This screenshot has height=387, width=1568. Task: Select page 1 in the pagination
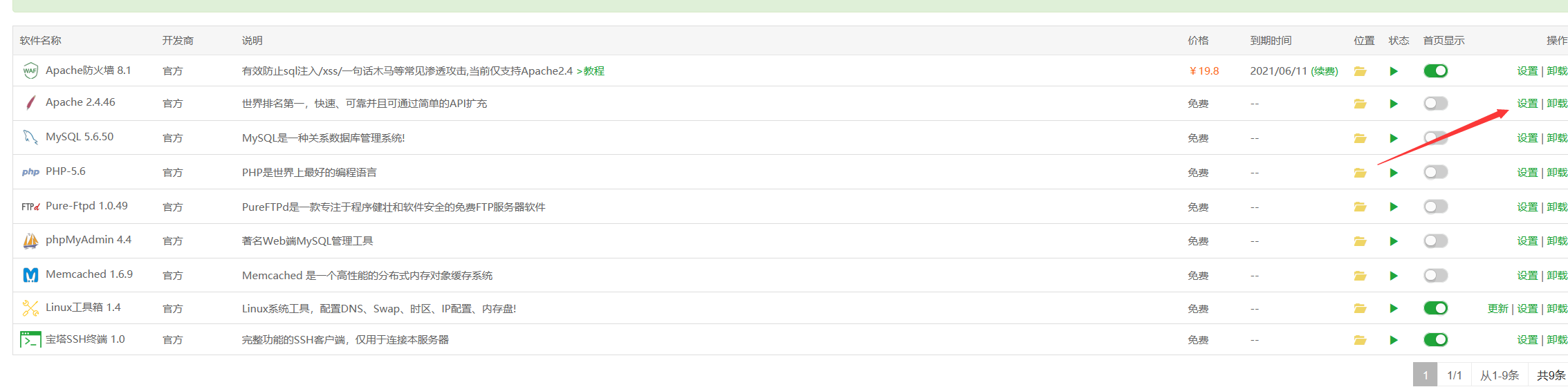pos(1425,375)
